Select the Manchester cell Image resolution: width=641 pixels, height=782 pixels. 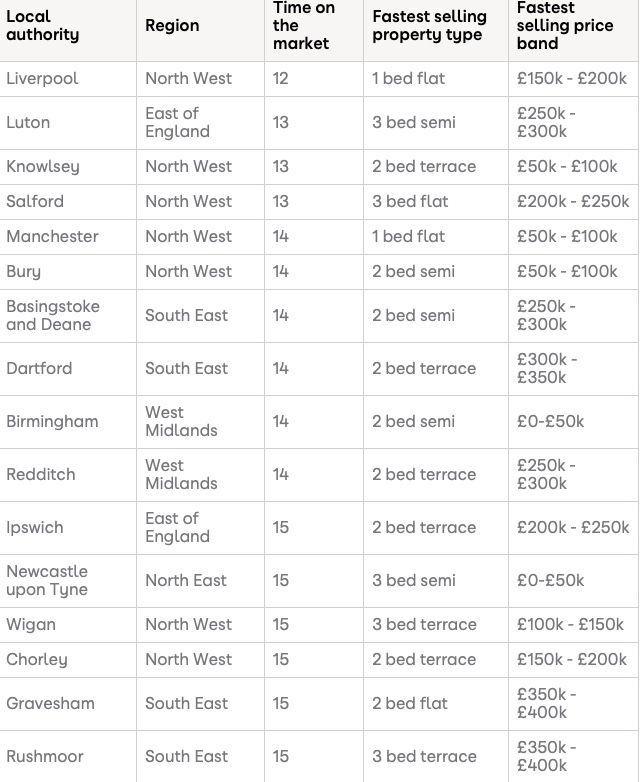(52, 237)
